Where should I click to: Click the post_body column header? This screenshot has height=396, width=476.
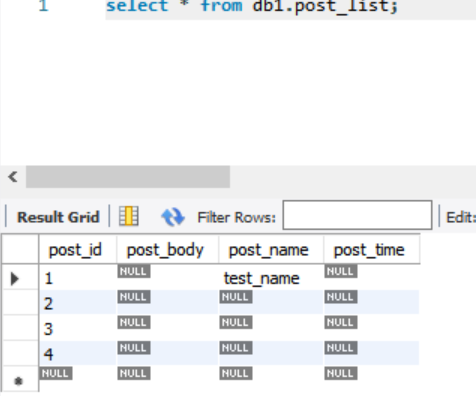point(168,250)
